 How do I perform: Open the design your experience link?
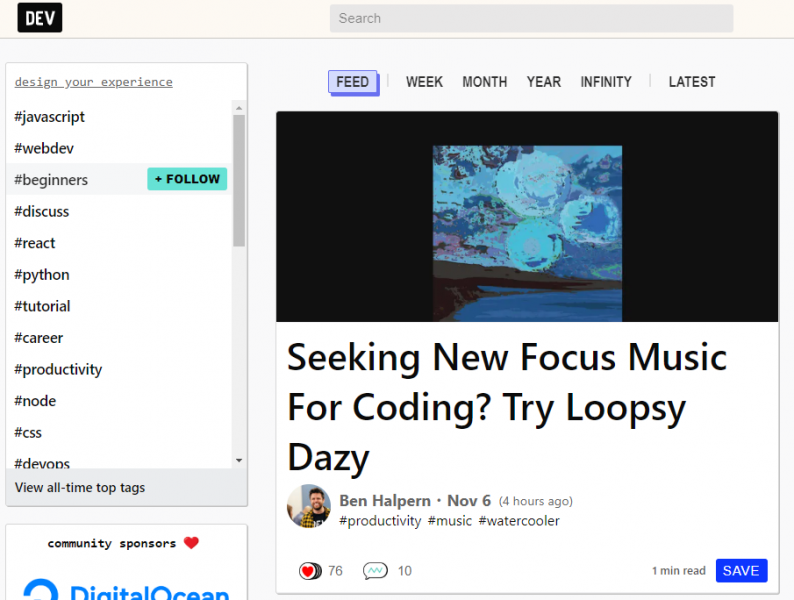tap(94, 82)
